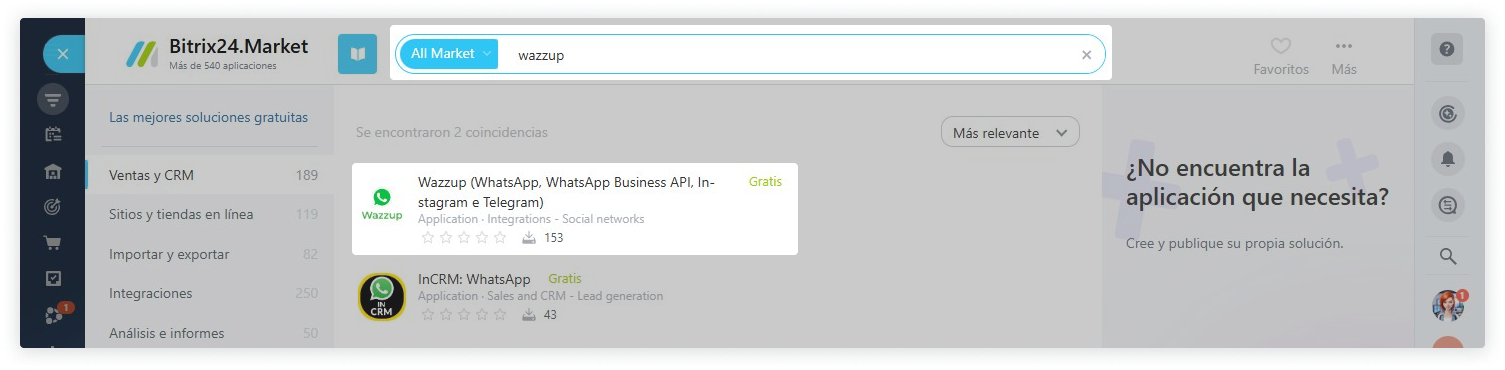
Task: Open the chat bubble icon in right panel
Action: point(1447,204)
